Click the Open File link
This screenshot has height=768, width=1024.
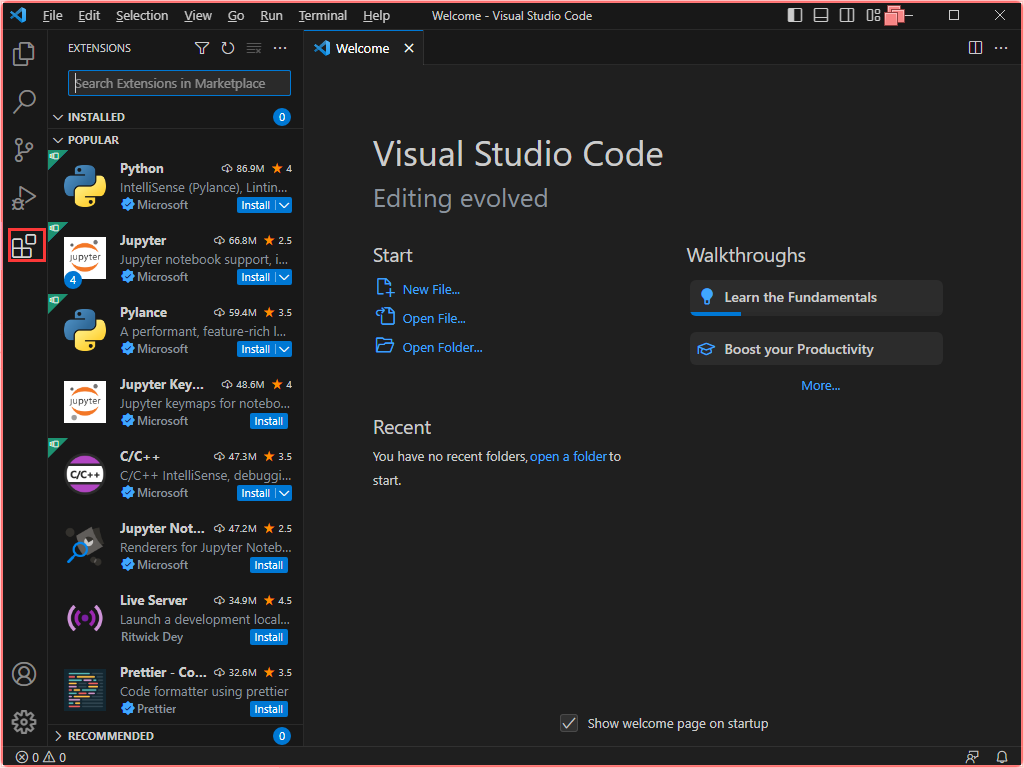pos(434,318)
